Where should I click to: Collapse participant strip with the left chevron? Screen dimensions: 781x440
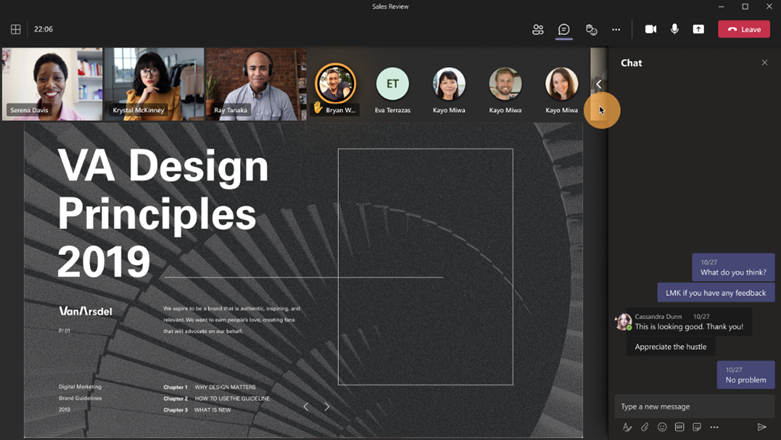tap(599, 84)
